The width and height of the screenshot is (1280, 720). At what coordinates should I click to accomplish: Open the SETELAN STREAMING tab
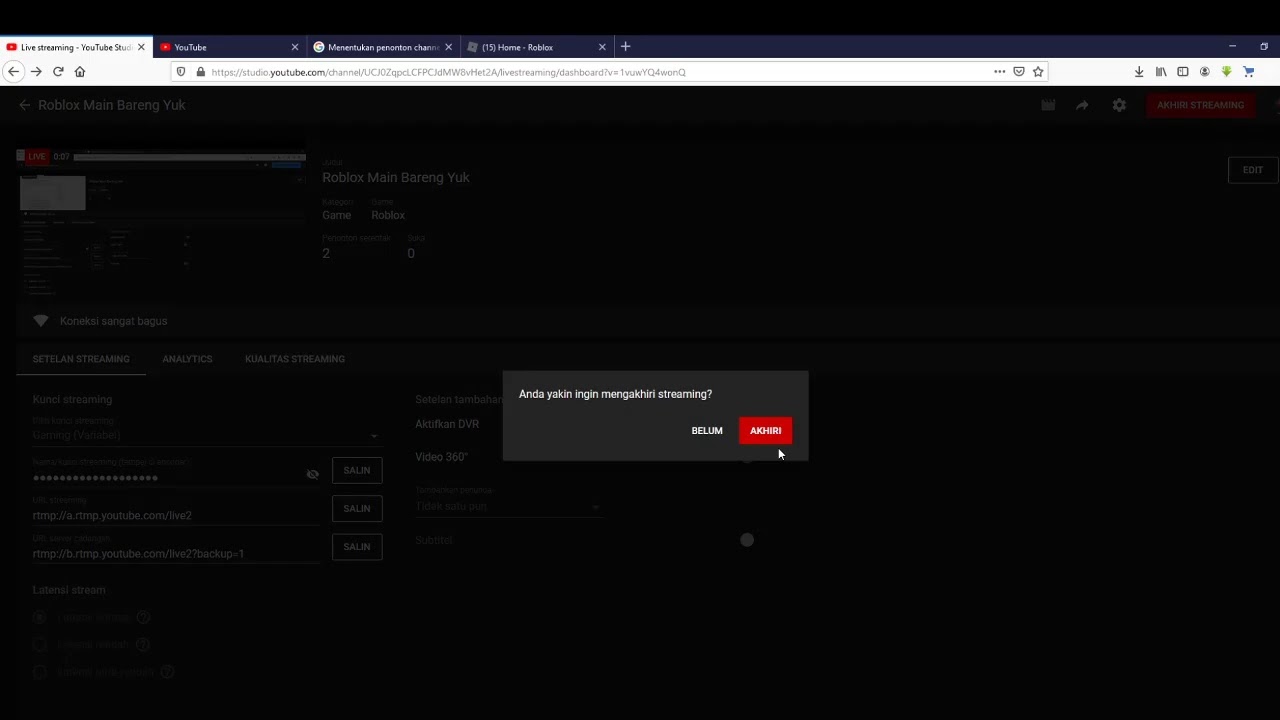(x=81, y=359)
